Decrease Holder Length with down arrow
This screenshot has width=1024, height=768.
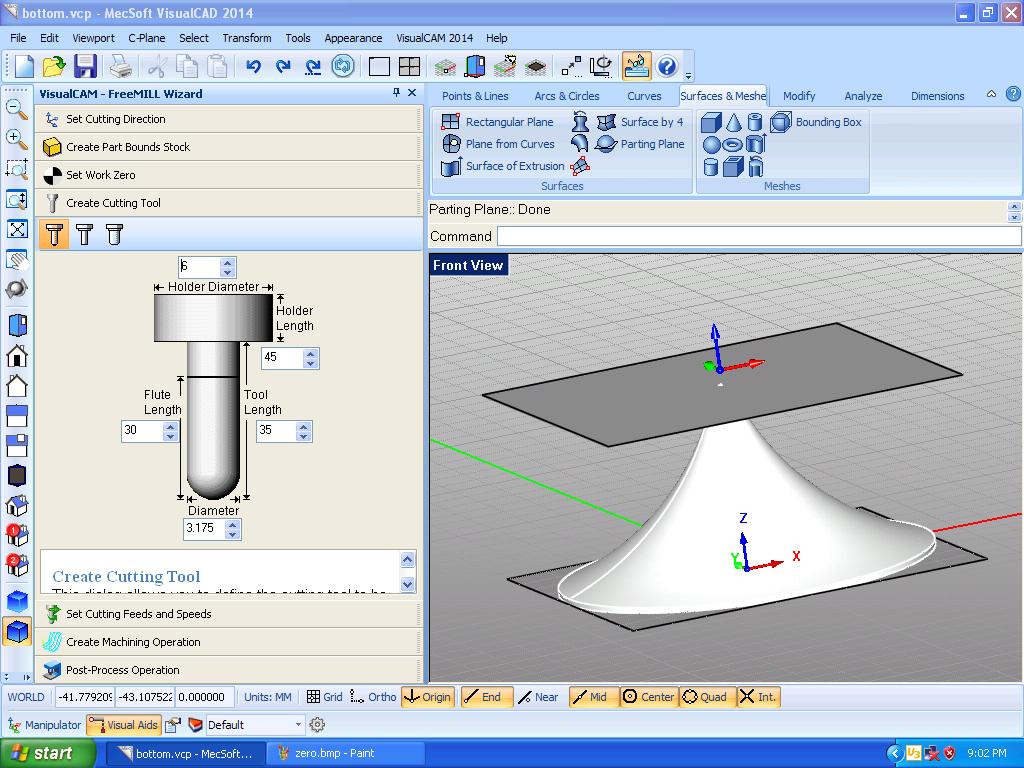pyautogui.click(x=311, y=363)
